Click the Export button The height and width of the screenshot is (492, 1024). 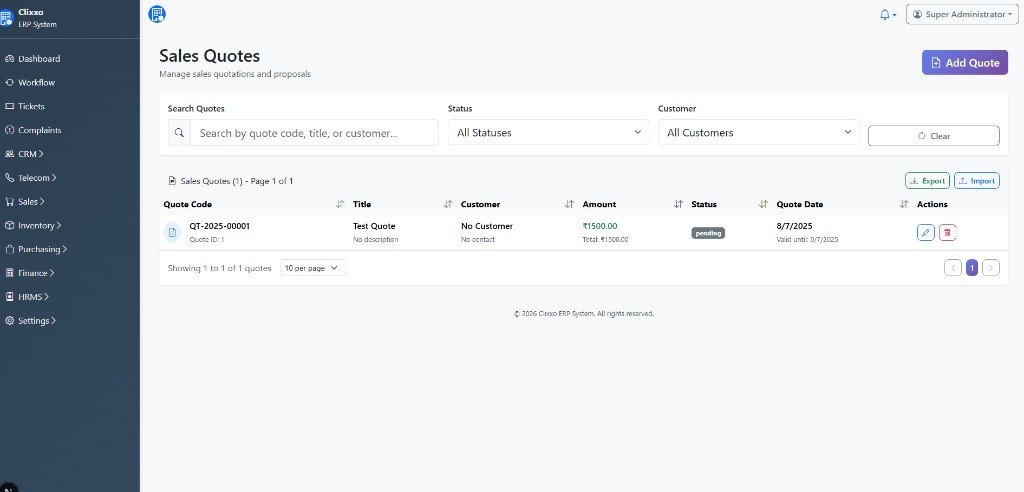click(927, 181)
